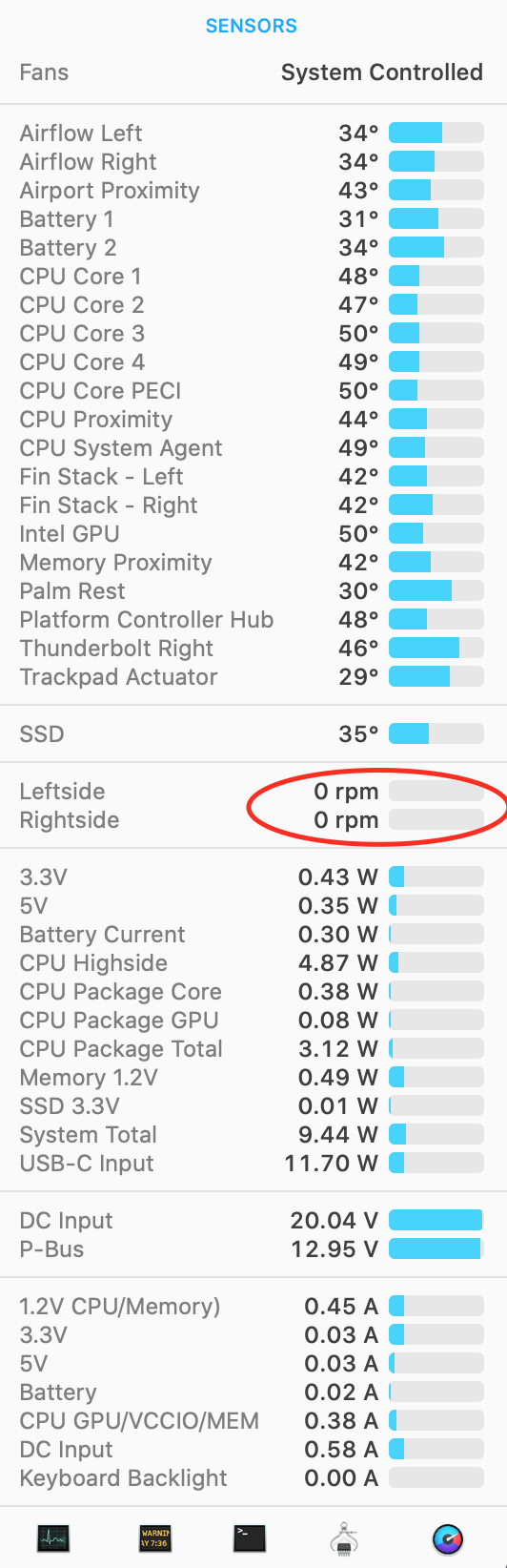
Task: Click the SSD temperature entry
Action: pos(253,734)
